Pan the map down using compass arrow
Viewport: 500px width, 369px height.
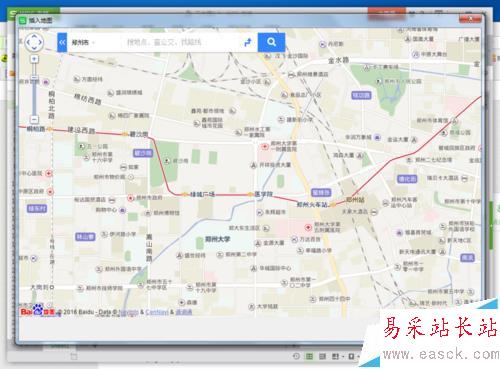point(34,49)
